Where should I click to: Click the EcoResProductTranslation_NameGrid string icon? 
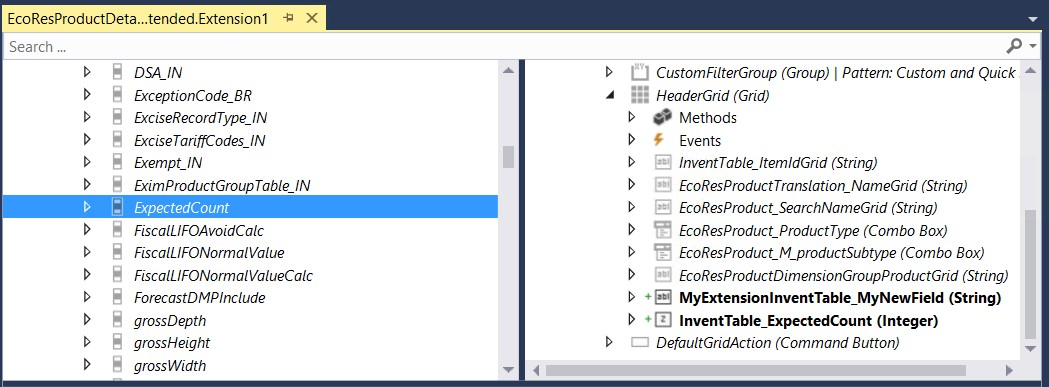pyautogui.click(x=662, y=185)
